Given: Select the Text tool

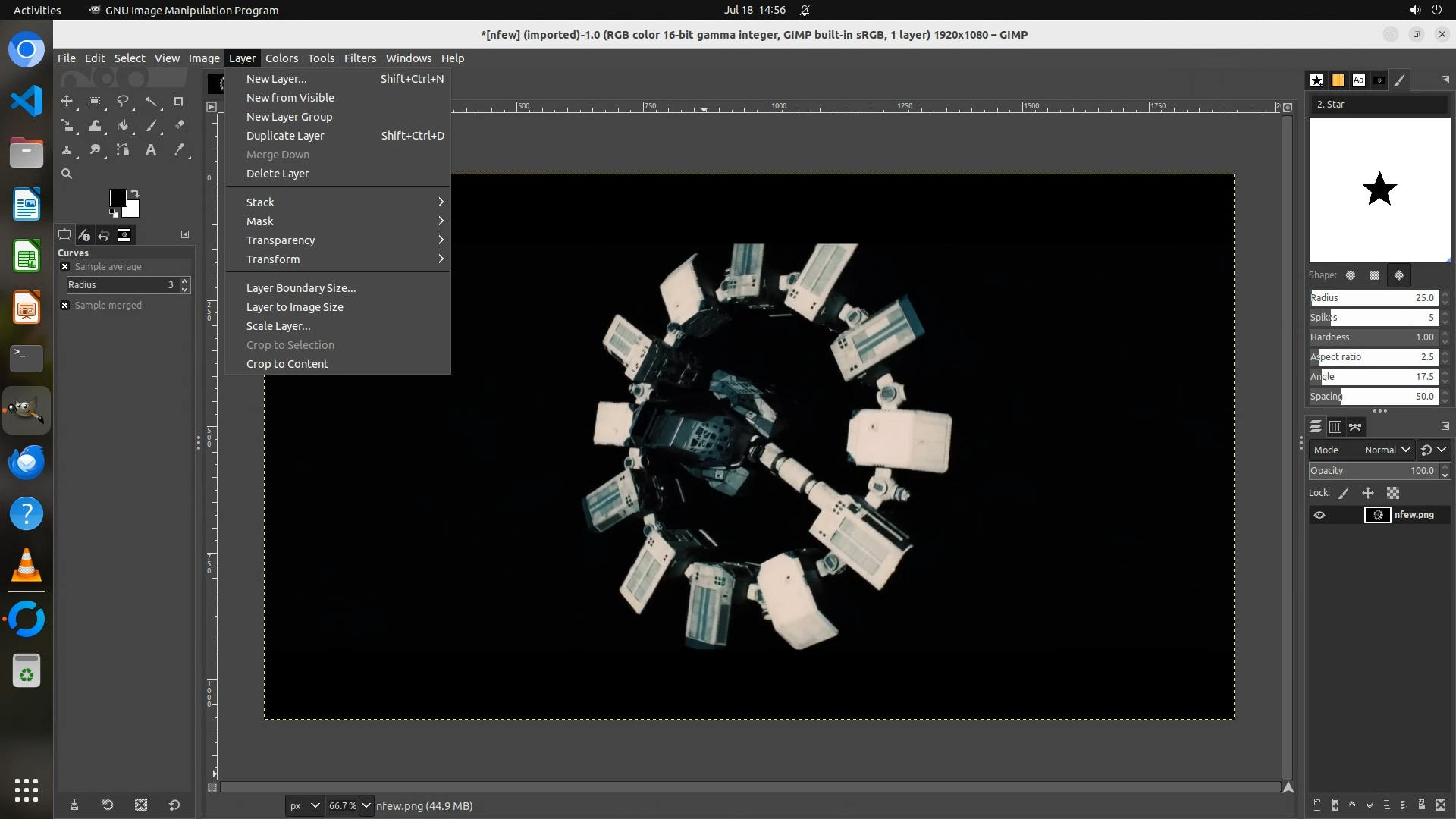Looking at the screenshot, I should tap(151, 150).
